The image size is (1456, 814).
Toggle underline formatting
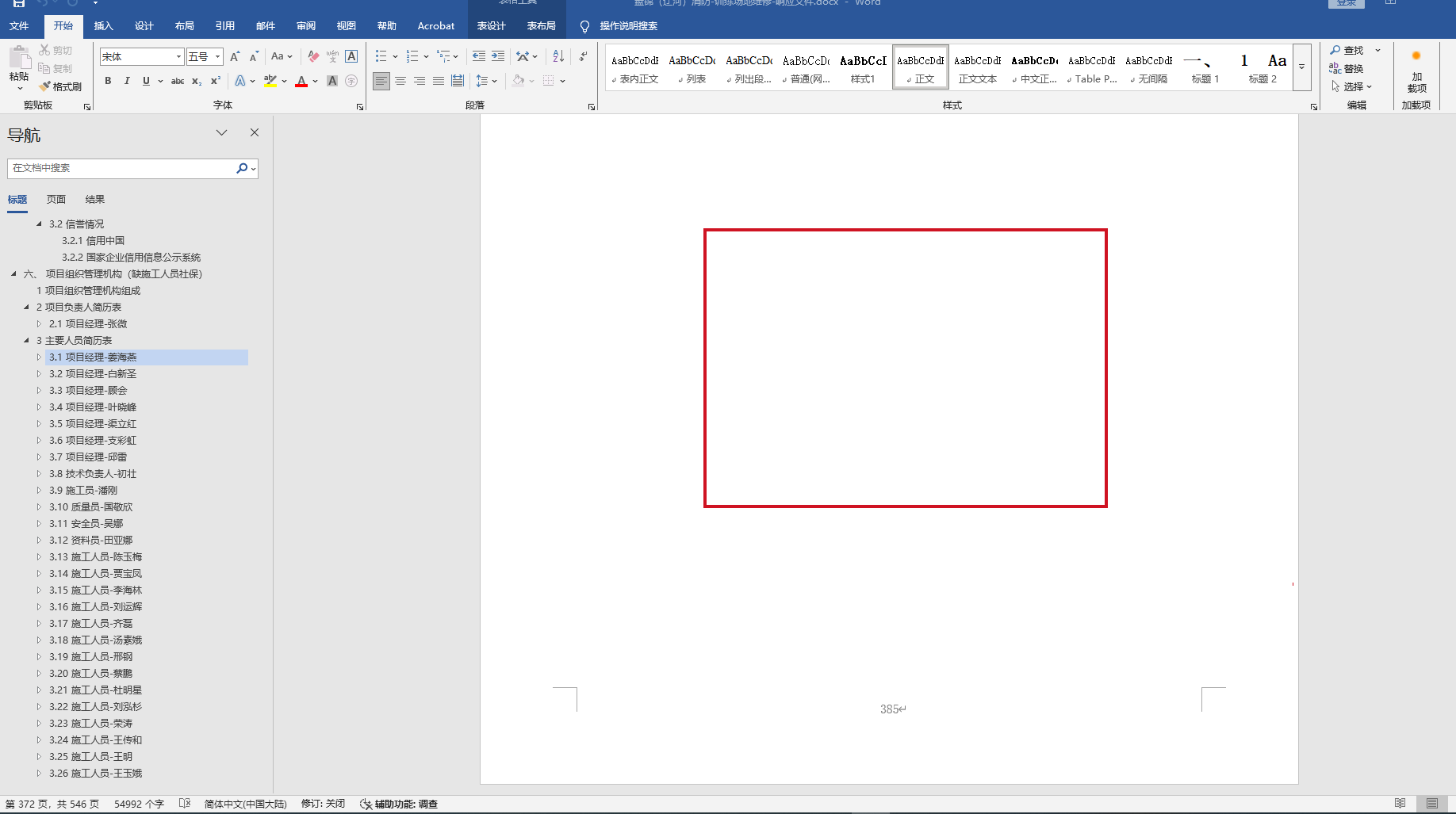[146, 81]
